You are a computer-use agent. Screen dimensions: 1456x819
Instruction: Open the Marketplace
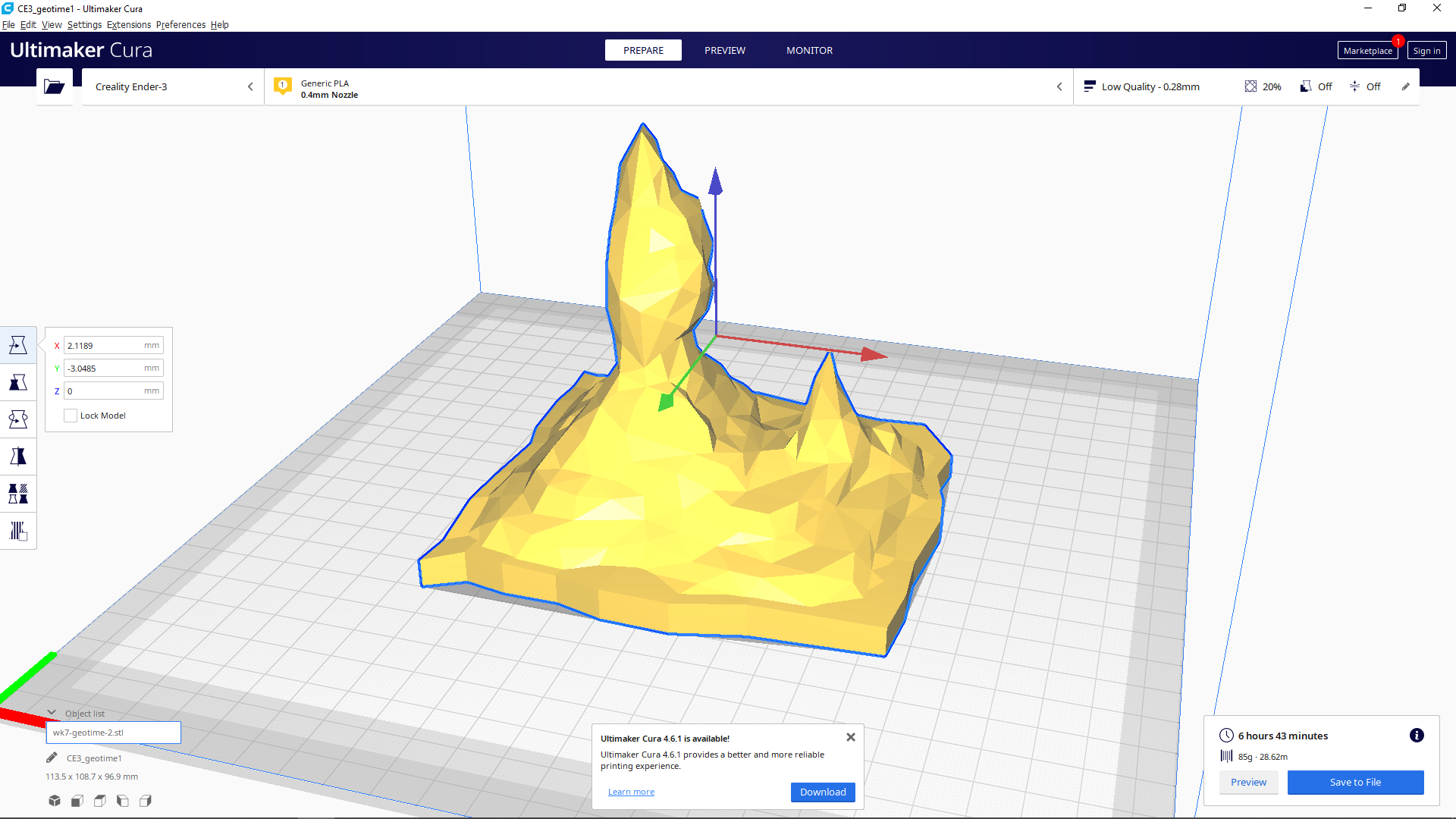[x=1367, y=51]
